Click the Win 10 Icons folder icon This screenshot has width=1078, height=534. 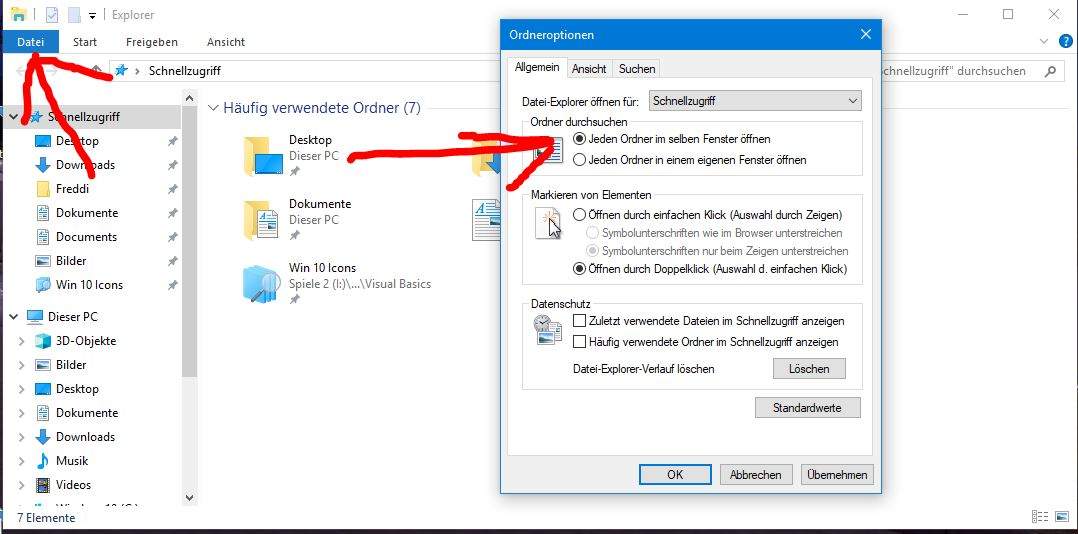point(261,283)
